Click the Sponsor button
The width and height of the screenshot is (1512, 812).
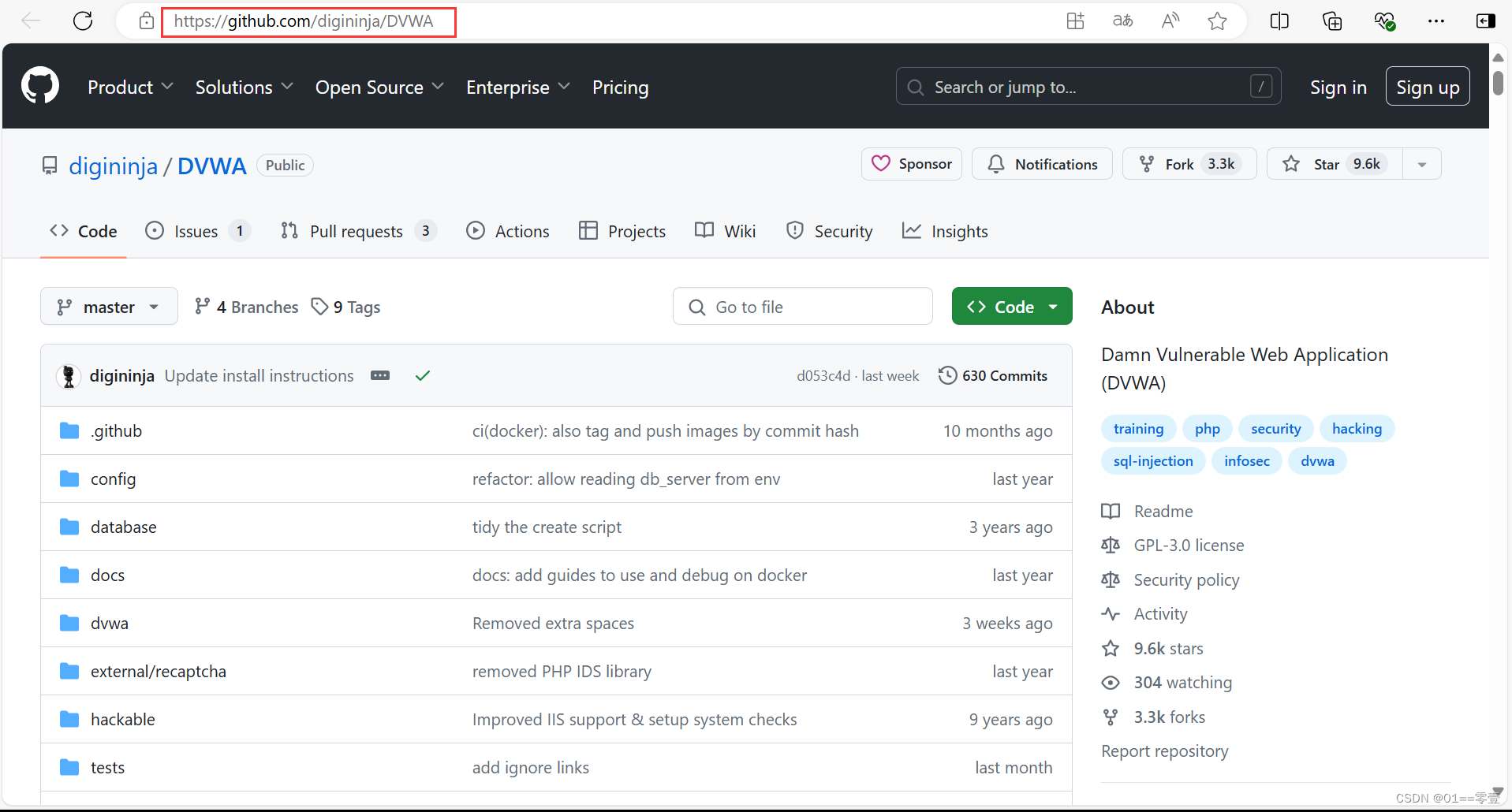(912, 164)
